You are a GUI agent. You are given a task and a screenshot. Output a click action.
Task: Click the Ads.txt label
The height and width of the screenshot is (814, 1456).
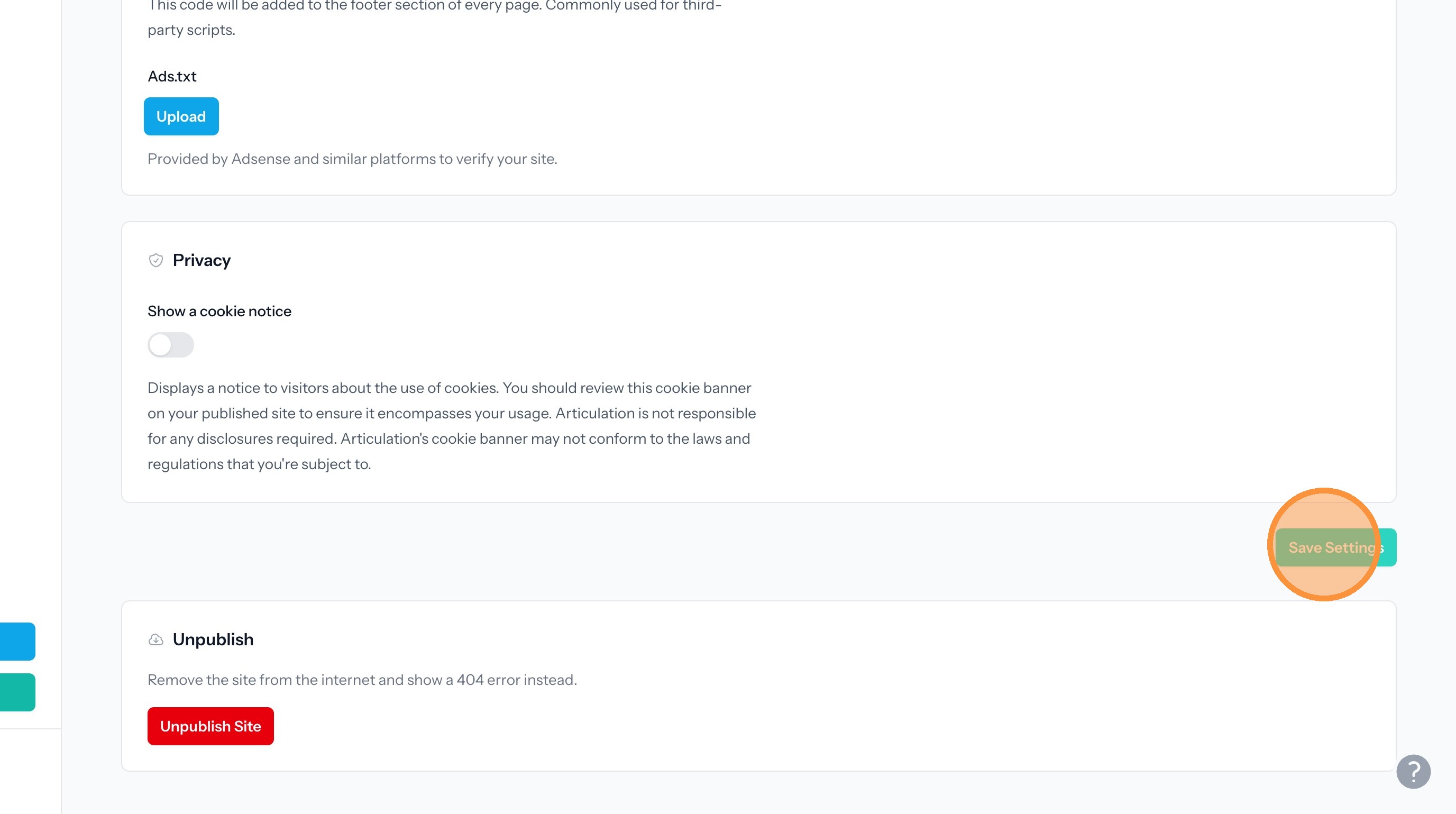point(172,76)
